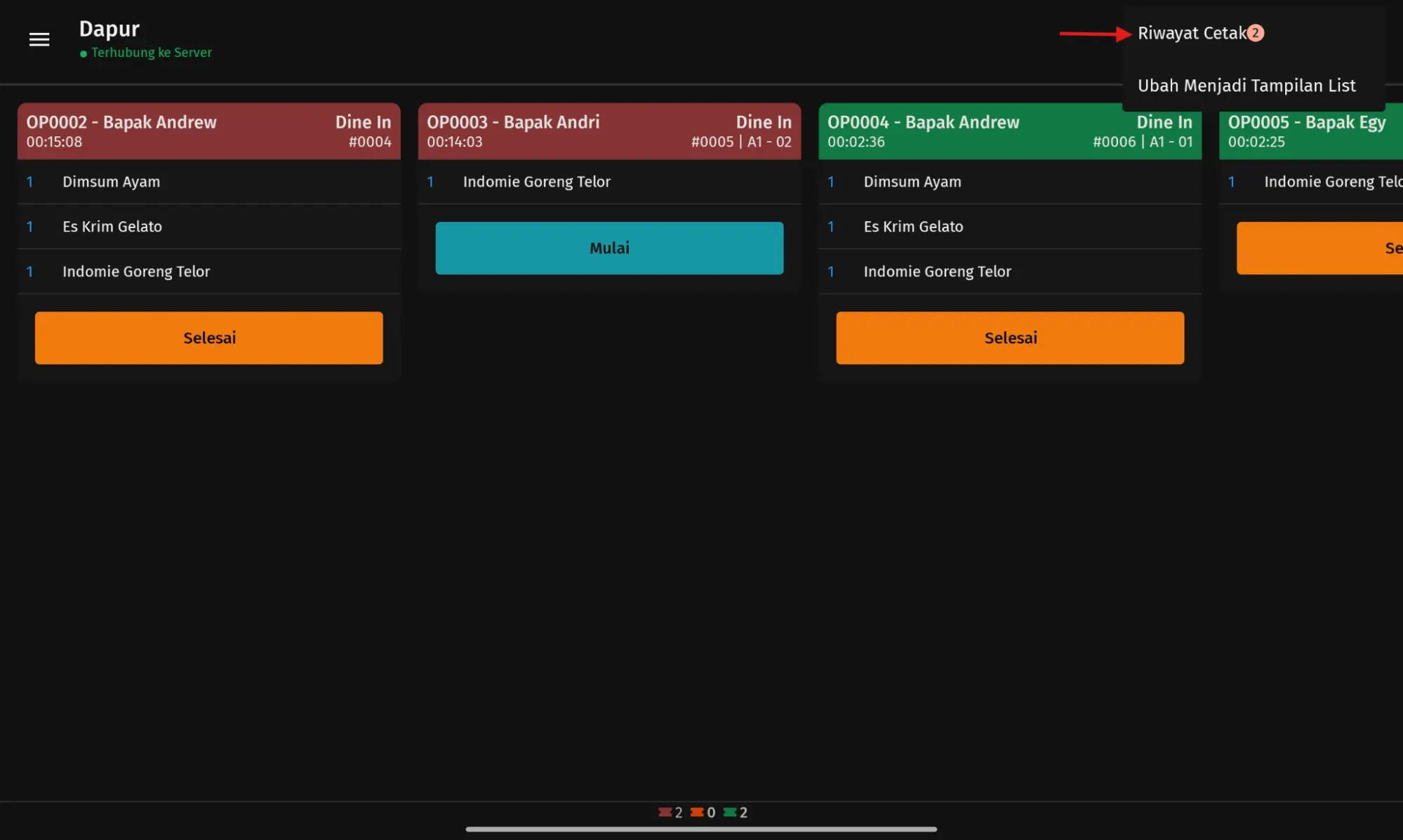This screenshot has width=1403, height=840.
Task: Click the orange in-progress ticket icon
Action: coord(697,812)
